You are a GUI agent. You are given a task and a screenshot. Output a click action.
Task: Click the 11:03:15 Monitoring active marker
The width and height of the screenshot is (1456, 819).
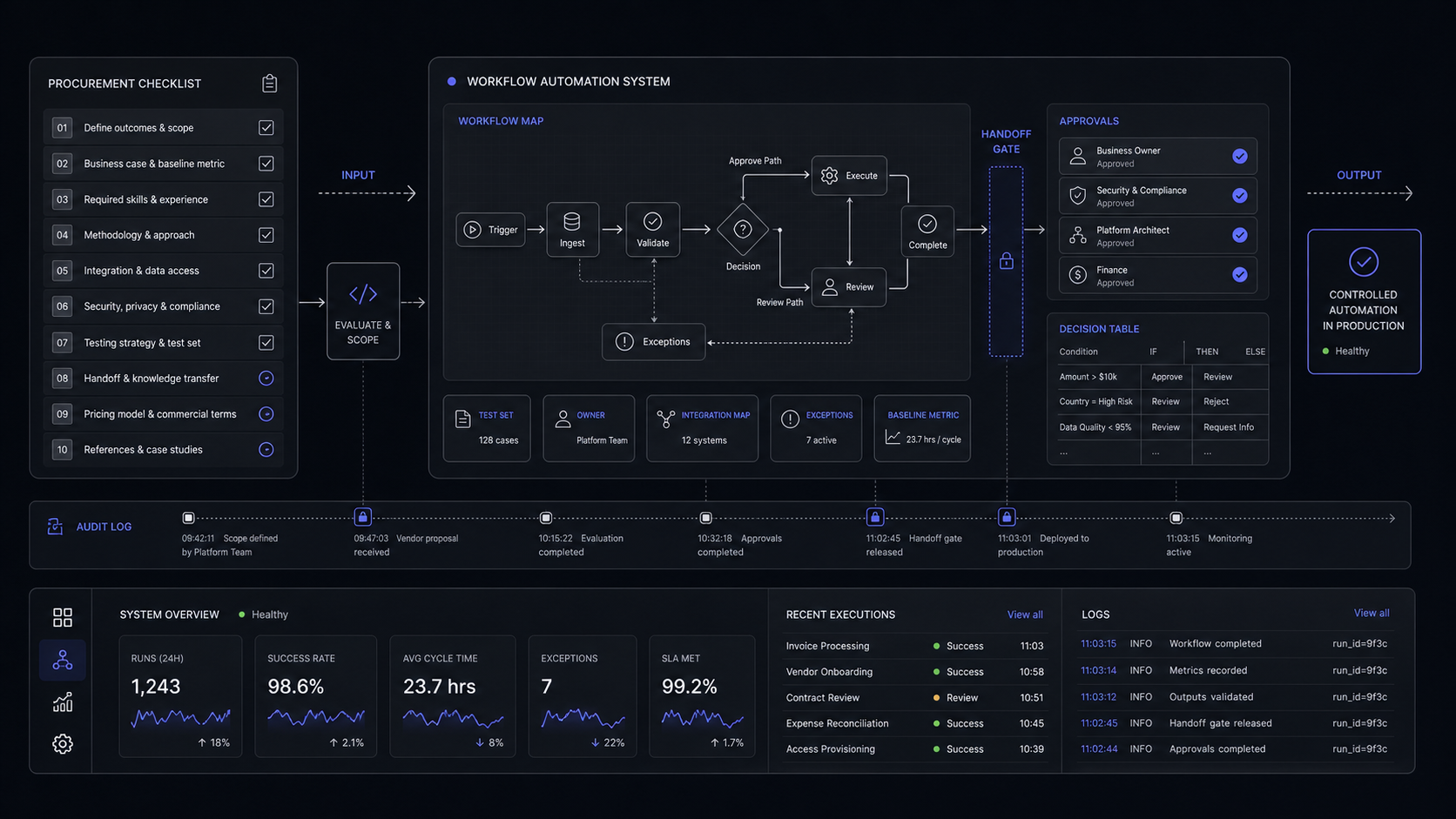click(1176, 518)
